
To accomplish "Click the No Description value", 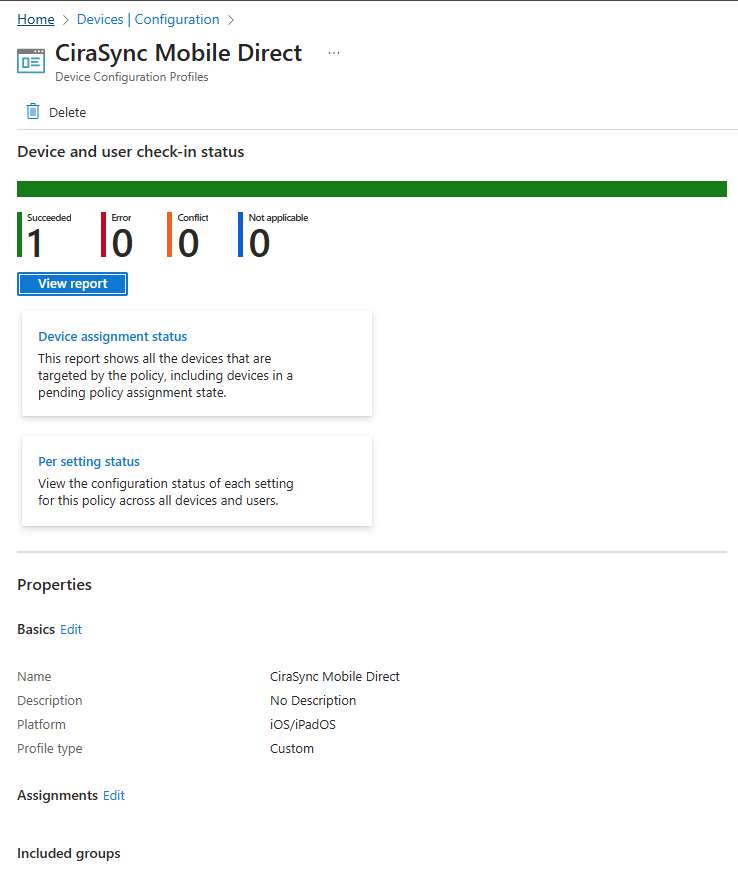I will tap(313, 701).
